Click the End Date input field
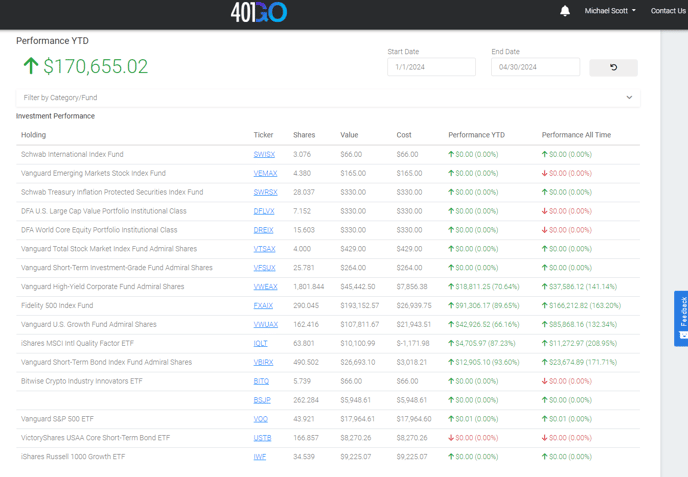Image resolution: width=688 pixels, height=477 pixels. 535,67
